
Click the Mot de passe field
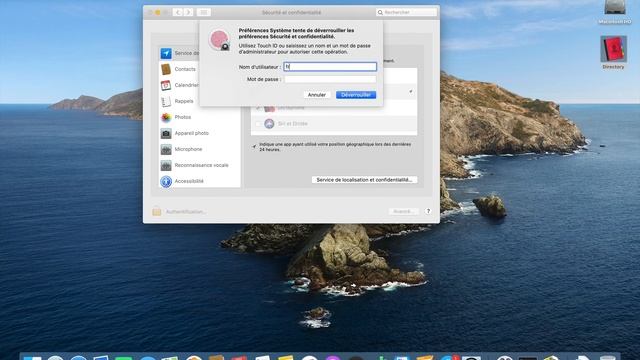(x=330, y=79)
